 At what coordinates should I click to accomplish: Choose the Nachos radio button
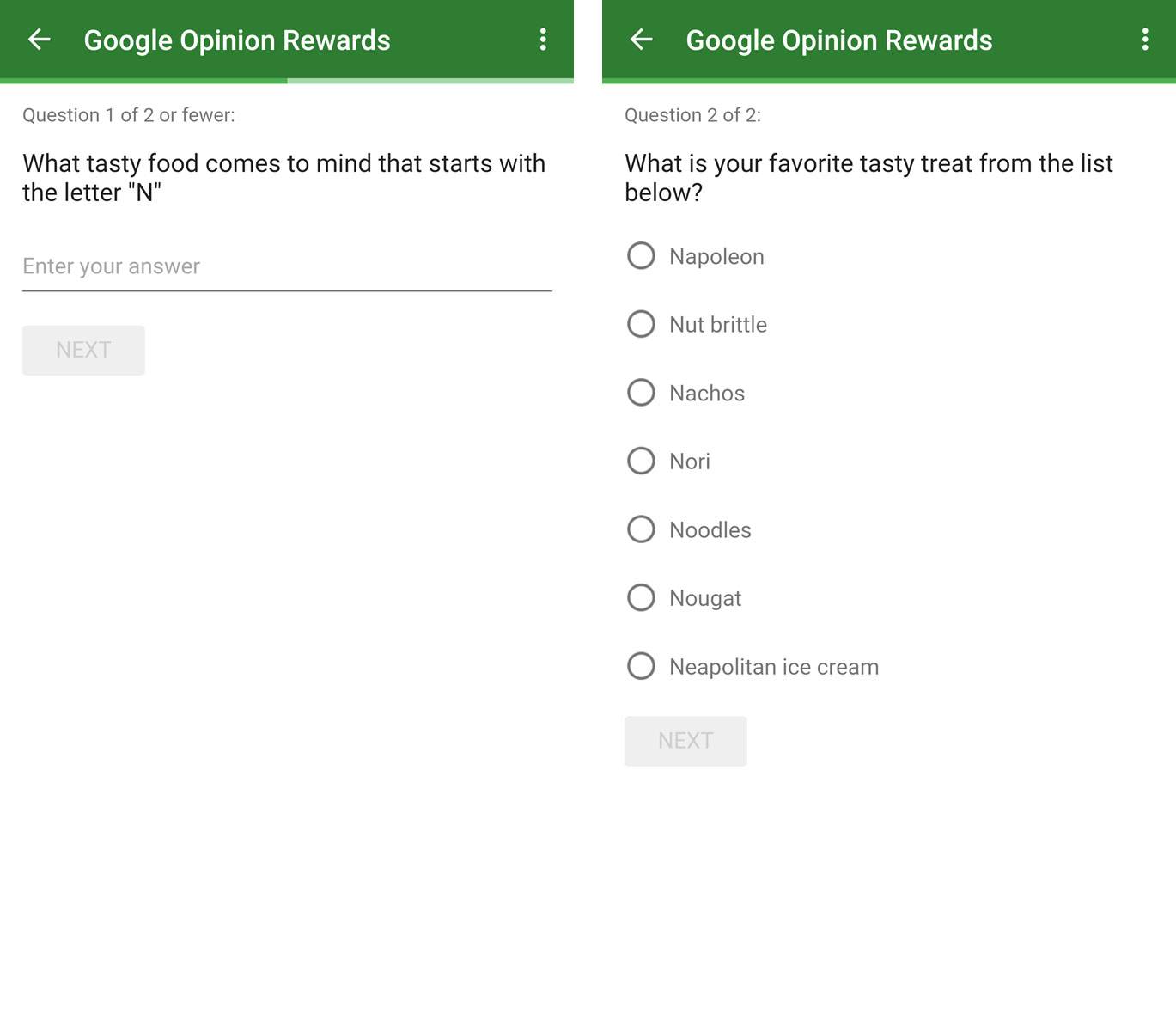[641, 393]
